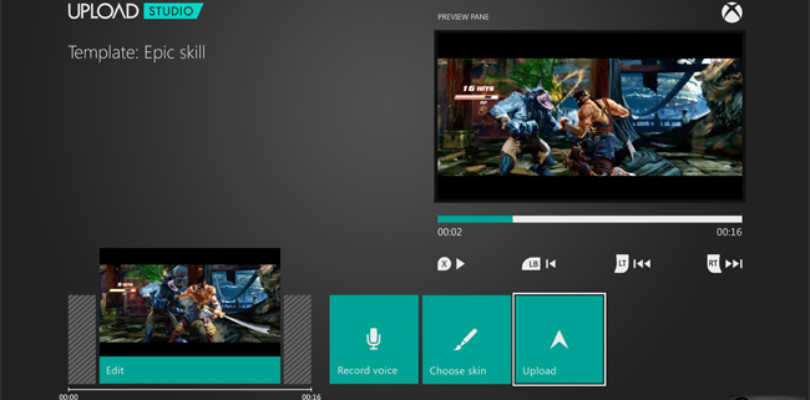This screenshot has width=810, height=400.
Task: Click the preview pane progress bar
Action: pyautogui.click(x=589, y=219)
